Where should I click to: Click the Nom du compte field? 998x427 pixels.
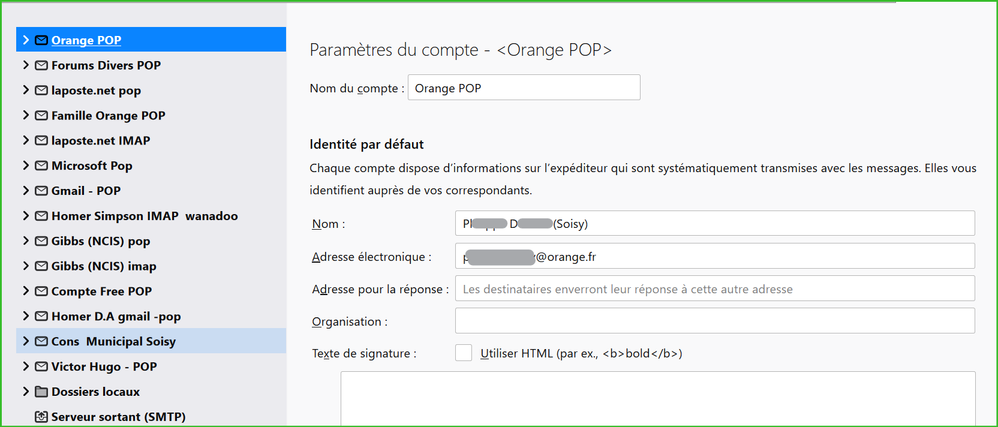(524, 87)
